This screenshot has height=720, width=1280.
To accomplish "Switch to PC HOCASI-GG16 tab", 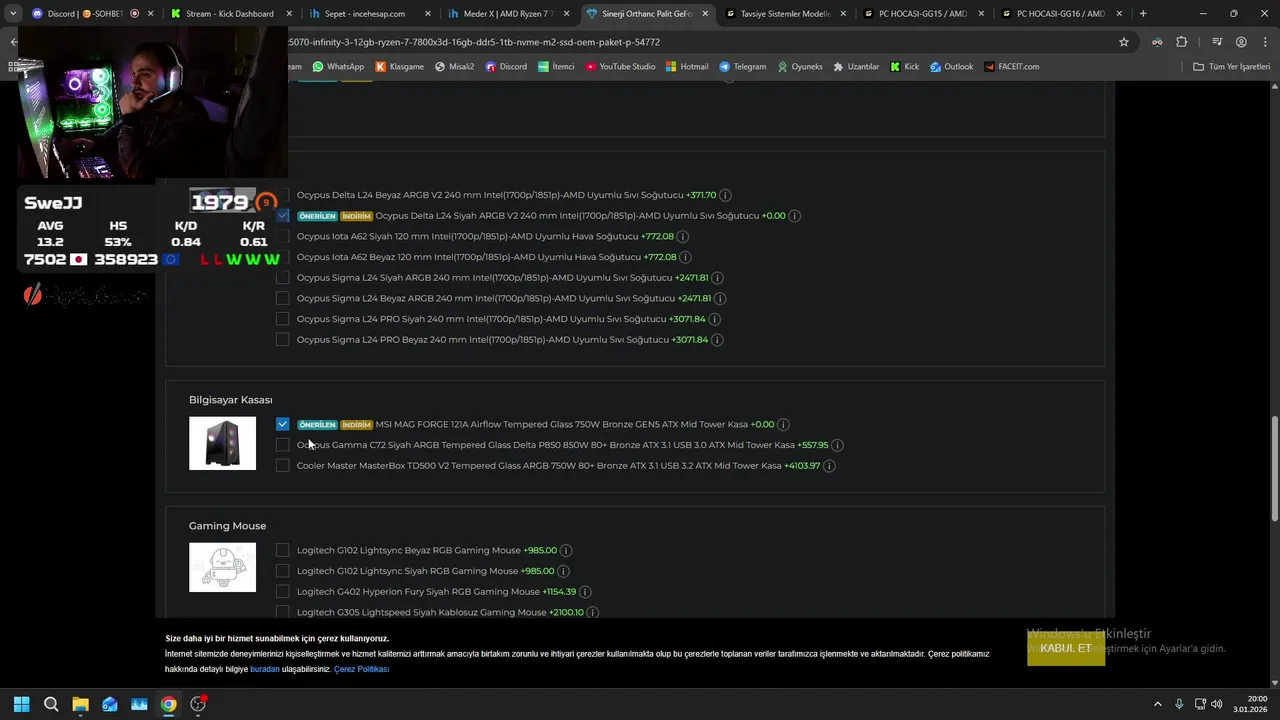I will point(1060,14).
